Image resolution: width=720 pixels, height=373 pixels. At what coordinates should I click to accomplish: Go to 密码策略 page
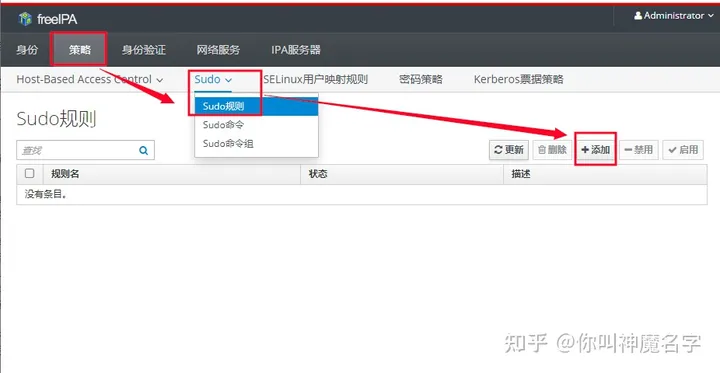(421, 79)
